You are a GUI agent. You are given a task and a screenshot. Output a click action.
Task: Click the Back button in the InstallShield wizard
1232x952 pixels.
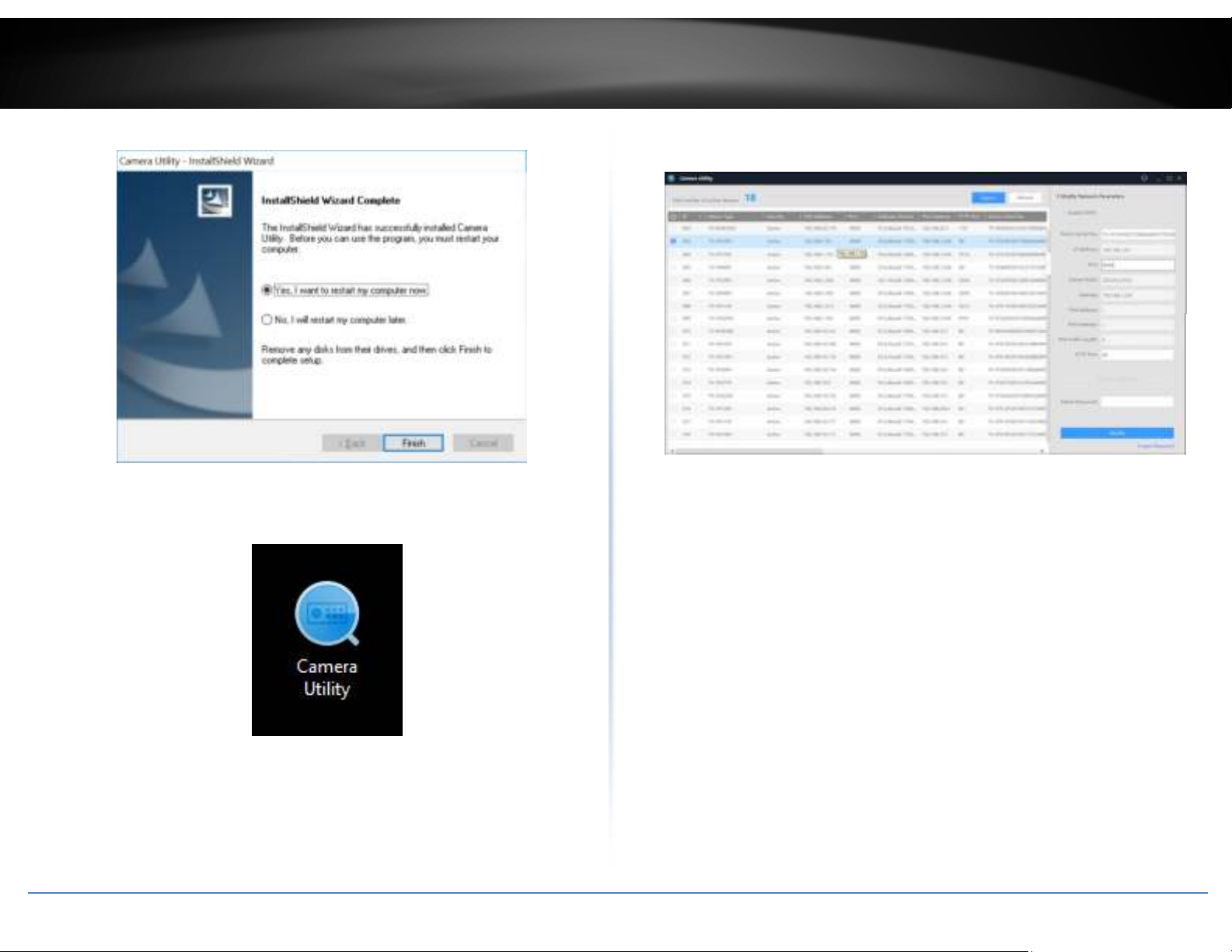tap(353, 443)
